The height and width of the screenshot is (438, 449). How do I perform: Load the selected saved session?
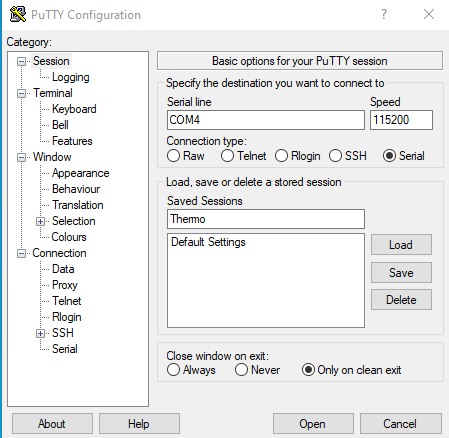pyautogui.click(x=401, y=245)
